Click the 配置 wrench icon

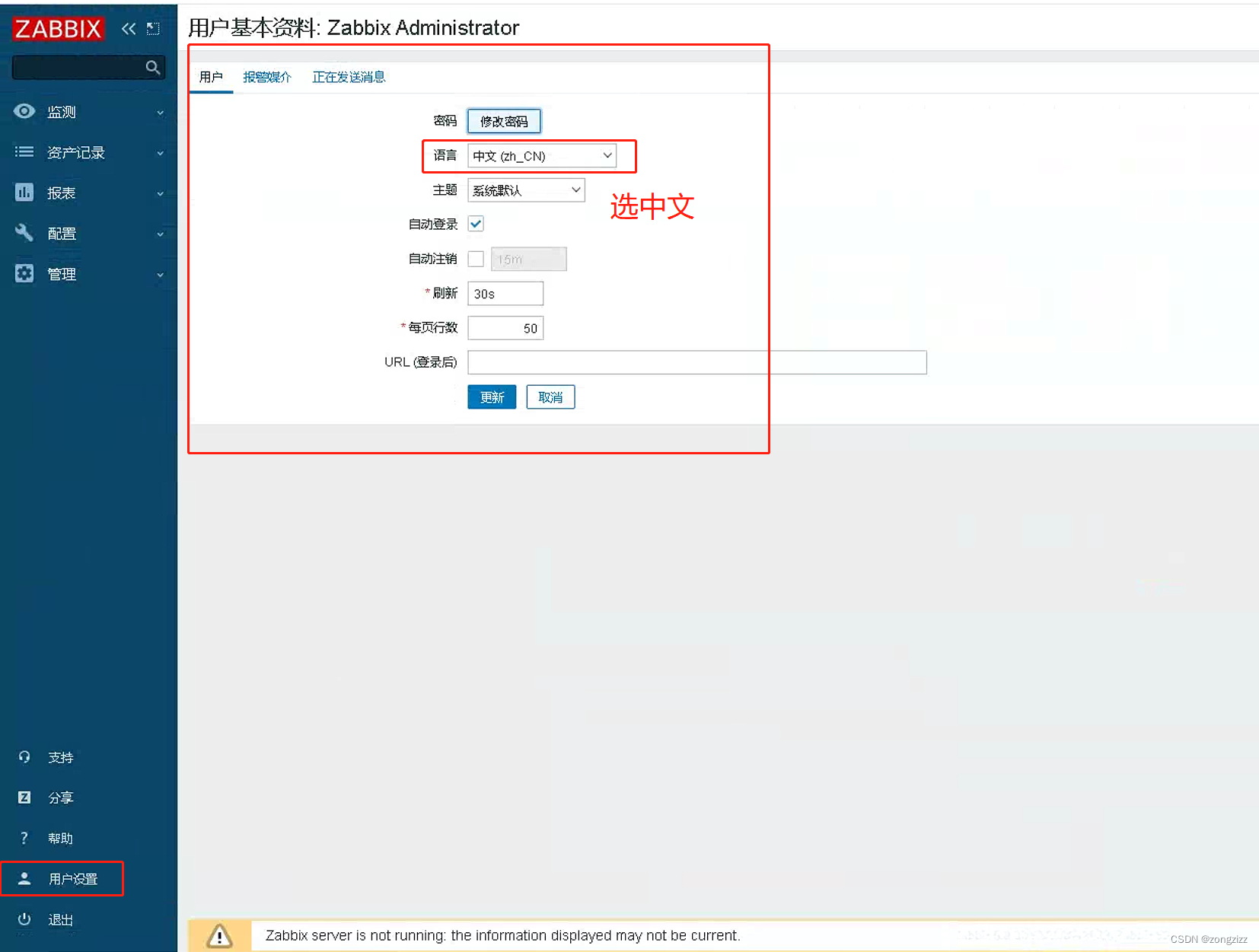click(x=24, y=233)
